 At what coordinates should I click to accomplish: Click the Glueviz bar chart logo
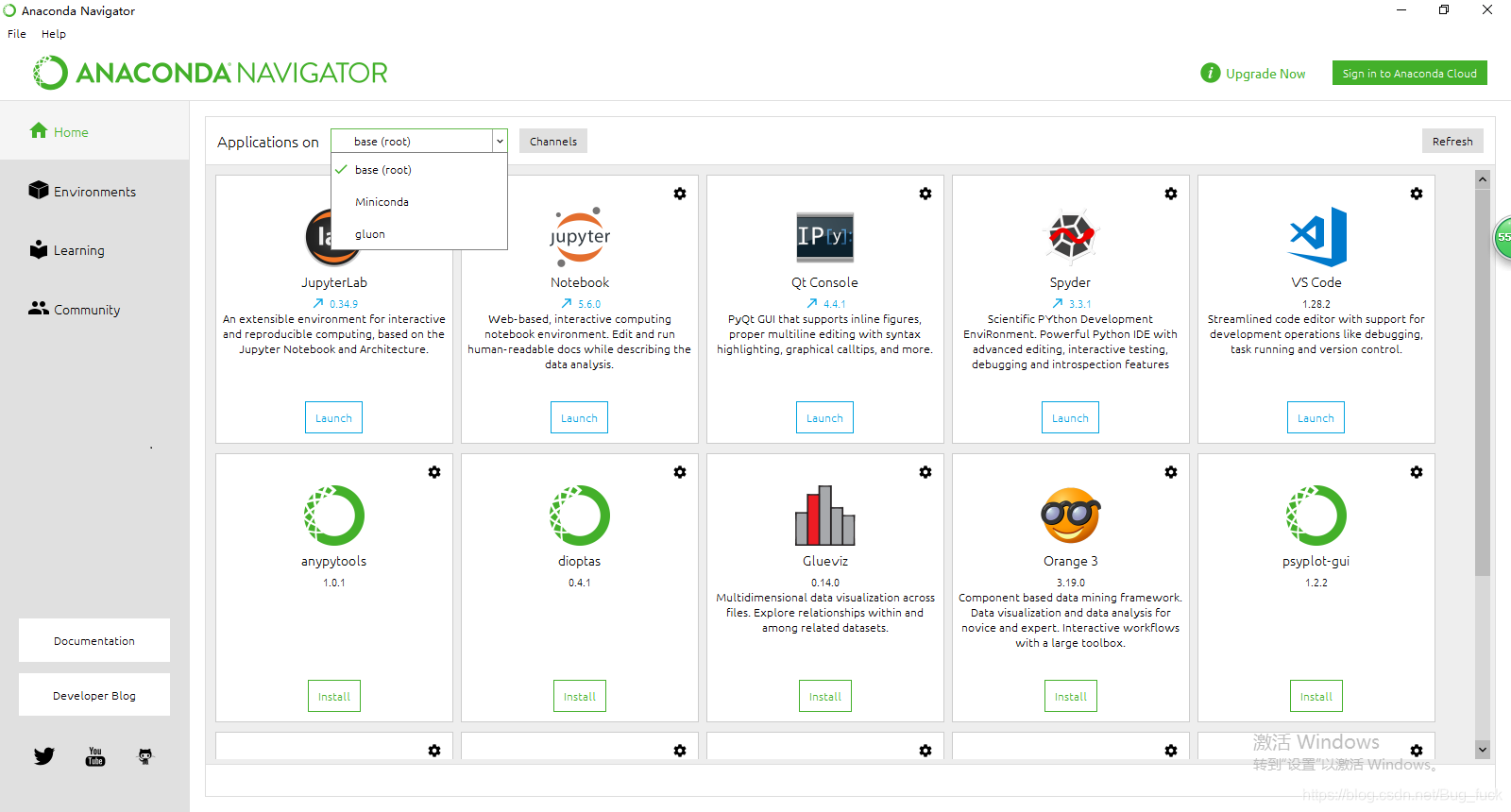[x=825, y=515]
